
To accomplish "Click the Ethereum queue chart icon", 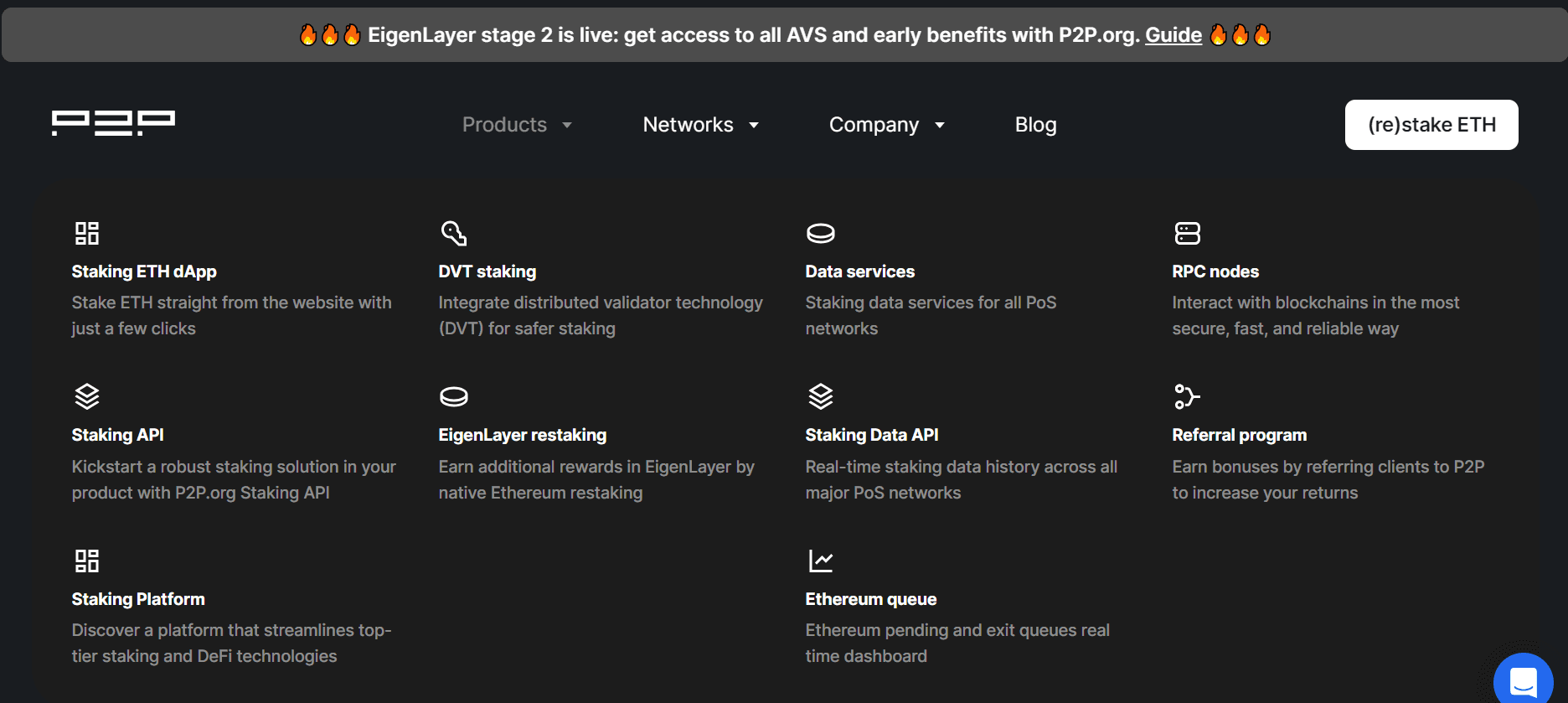I will (820, 561).
